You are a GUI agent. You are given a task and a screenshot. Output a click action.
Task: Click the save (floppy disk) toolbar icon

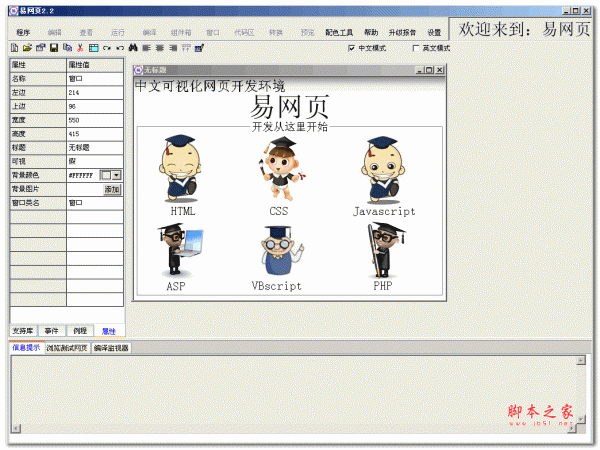(53, 48)
